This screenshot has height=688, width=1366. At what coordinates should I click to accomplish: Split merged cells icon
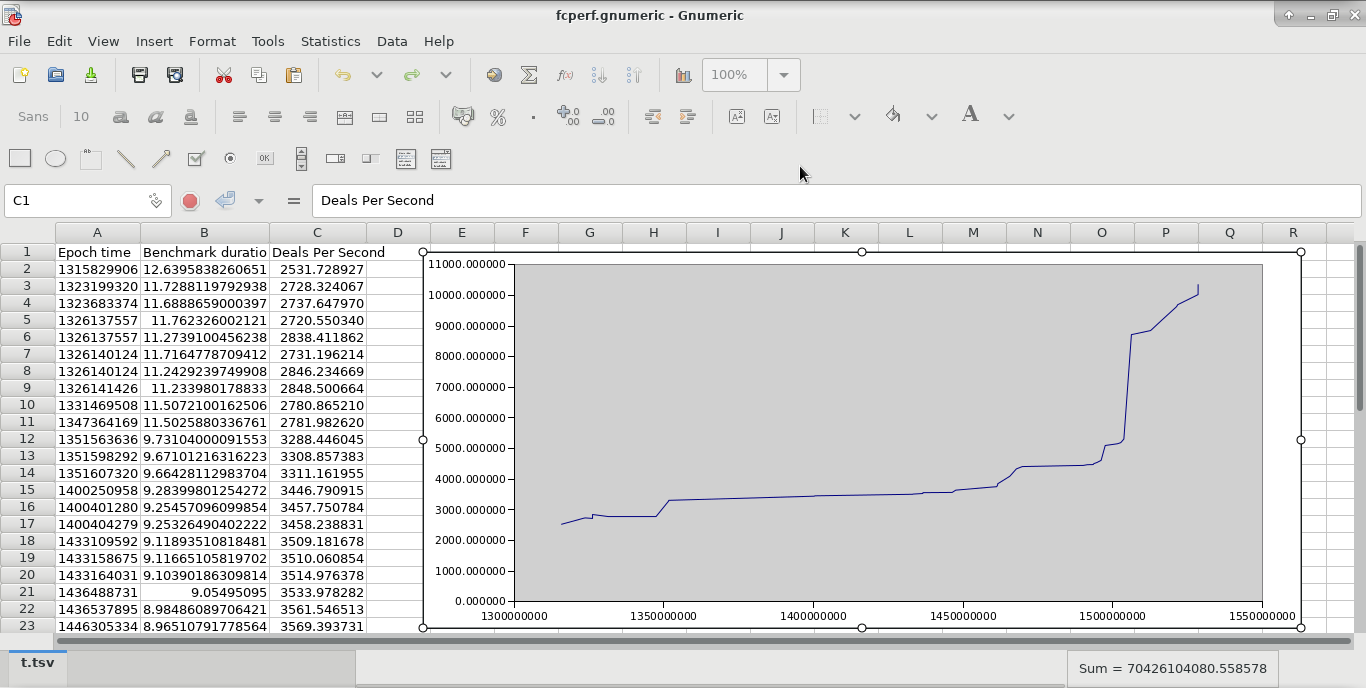[x=414, y=117]
